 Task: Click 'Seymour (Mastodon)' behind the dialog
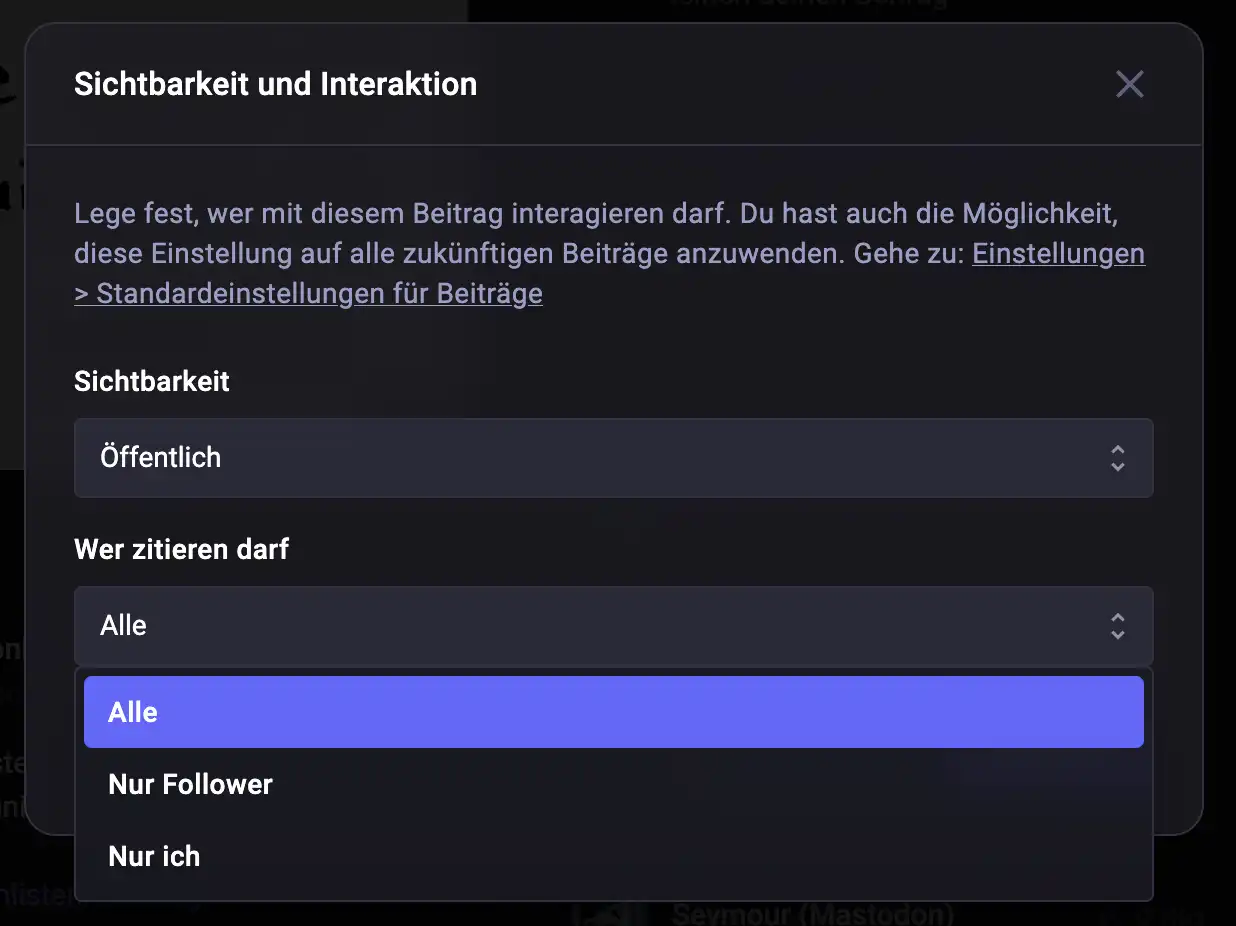[812, 915]
